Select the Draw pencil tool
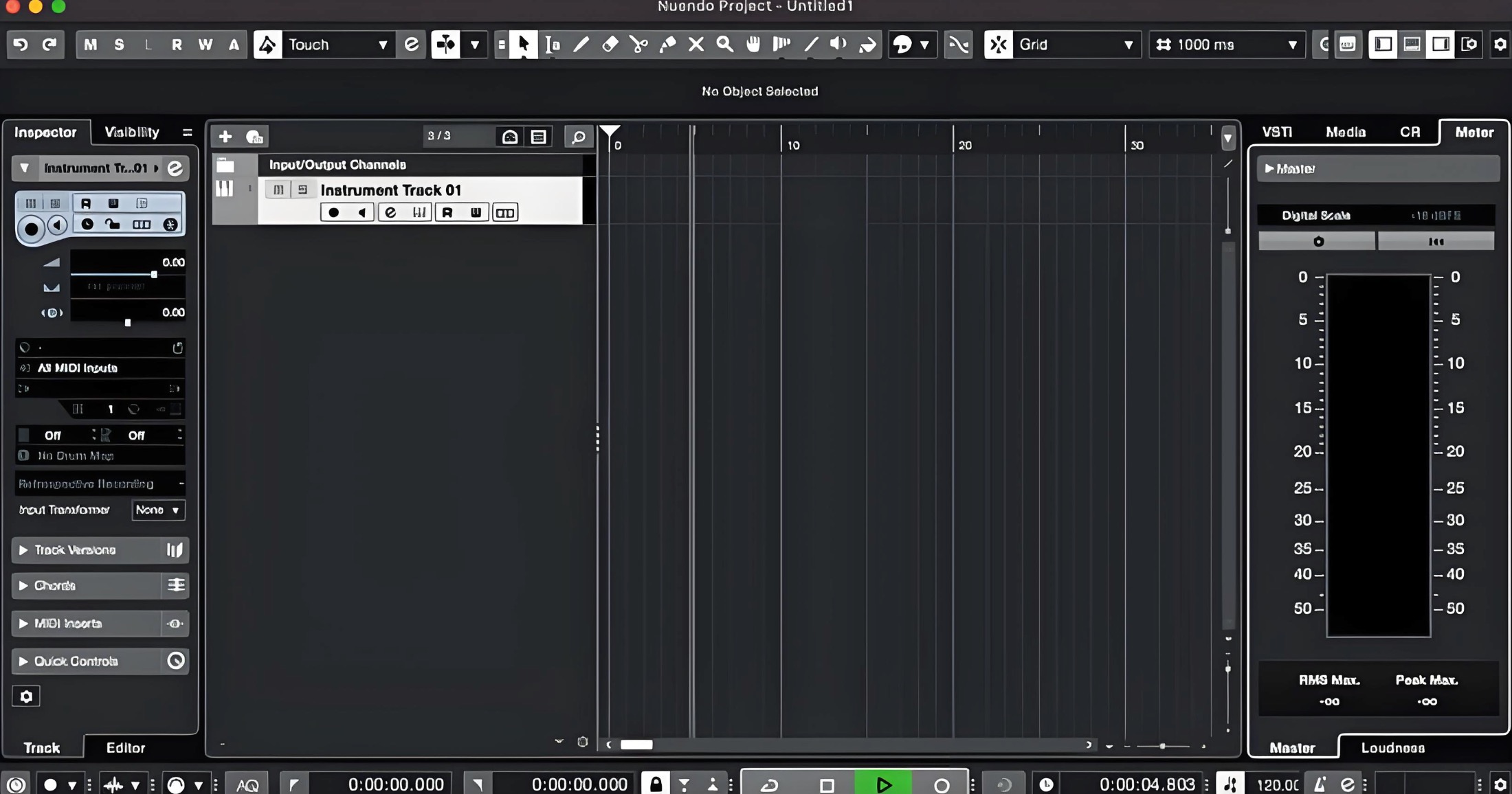This screenshot has height=794, width=1512. (581, 45)
